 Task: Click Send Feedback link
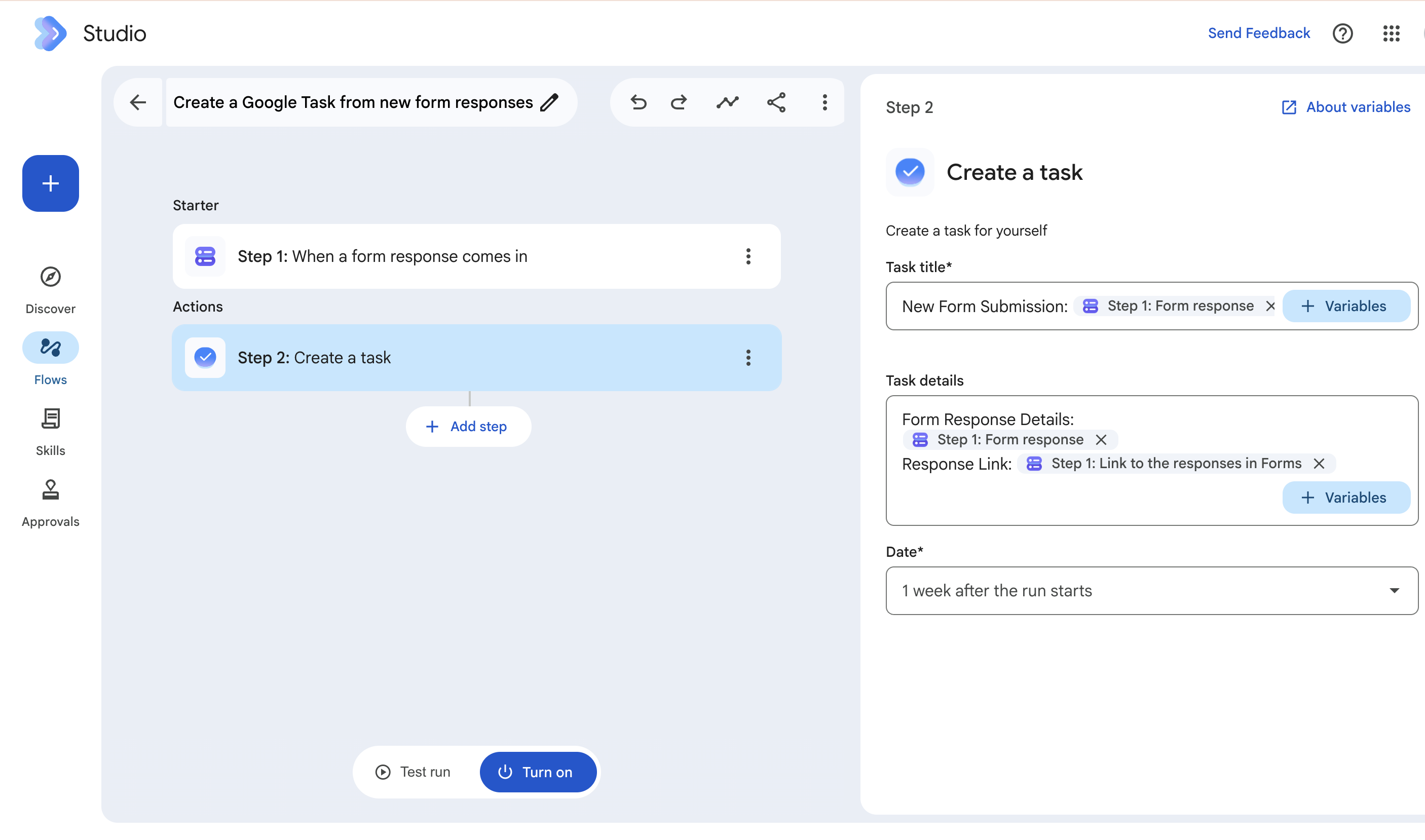pos(1259,33)
